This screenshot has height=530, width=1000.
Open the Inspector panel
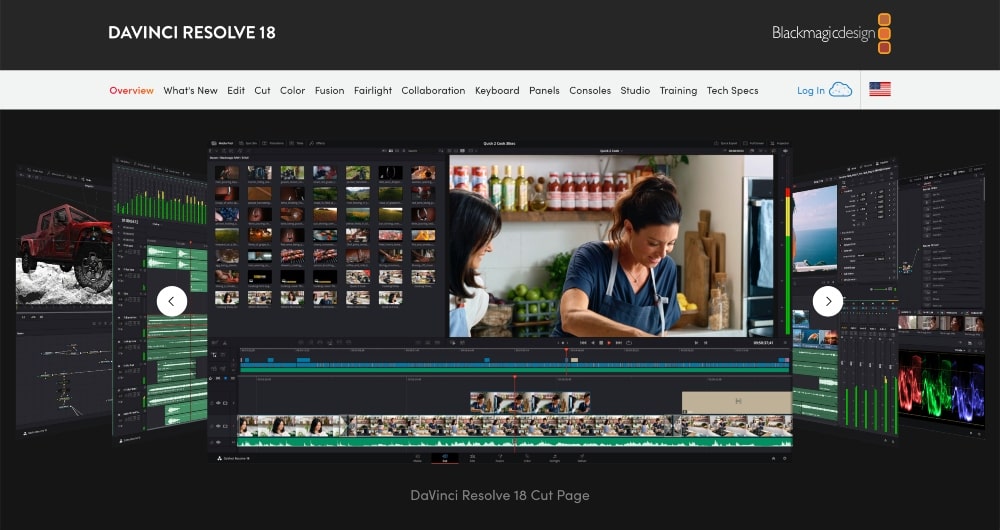point(779,143)
